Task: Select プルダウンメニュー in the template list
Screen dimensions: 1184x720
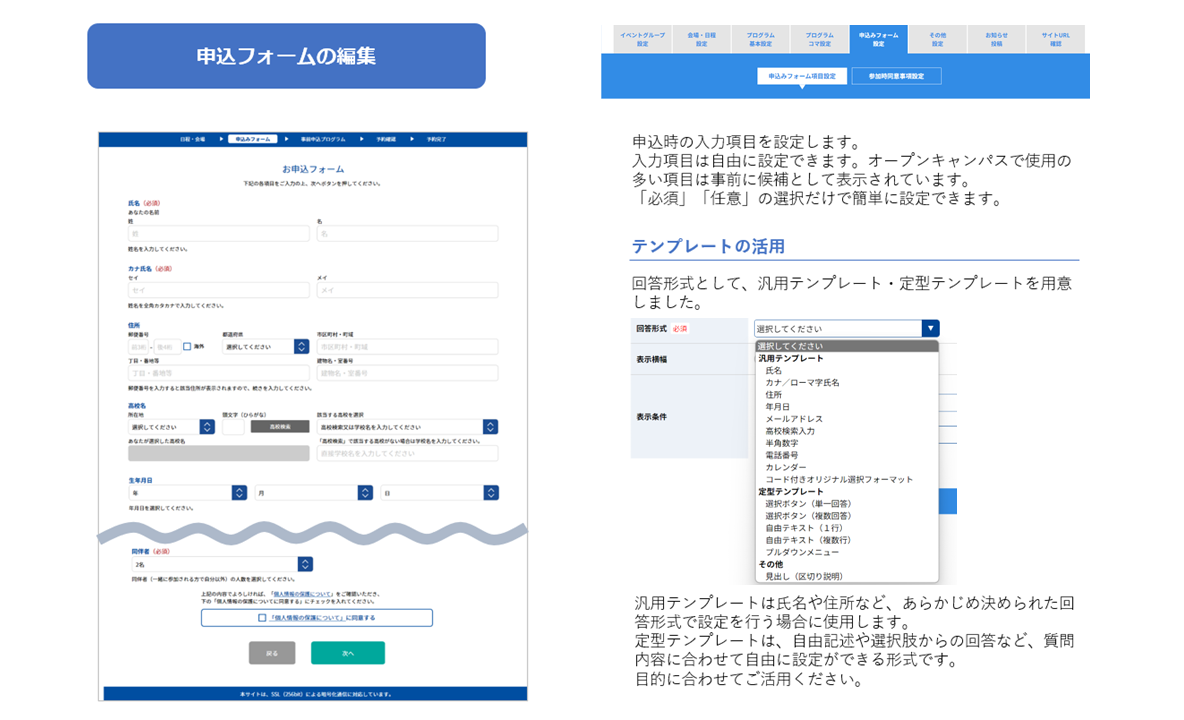Action: pos(802,552)
